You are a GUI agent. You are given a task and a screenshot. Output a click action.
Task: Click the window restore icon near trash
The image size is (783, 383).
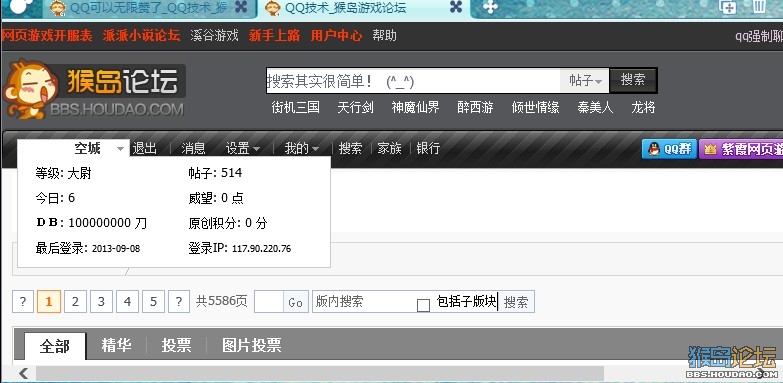pyautogui.click(x=728, y=6)
